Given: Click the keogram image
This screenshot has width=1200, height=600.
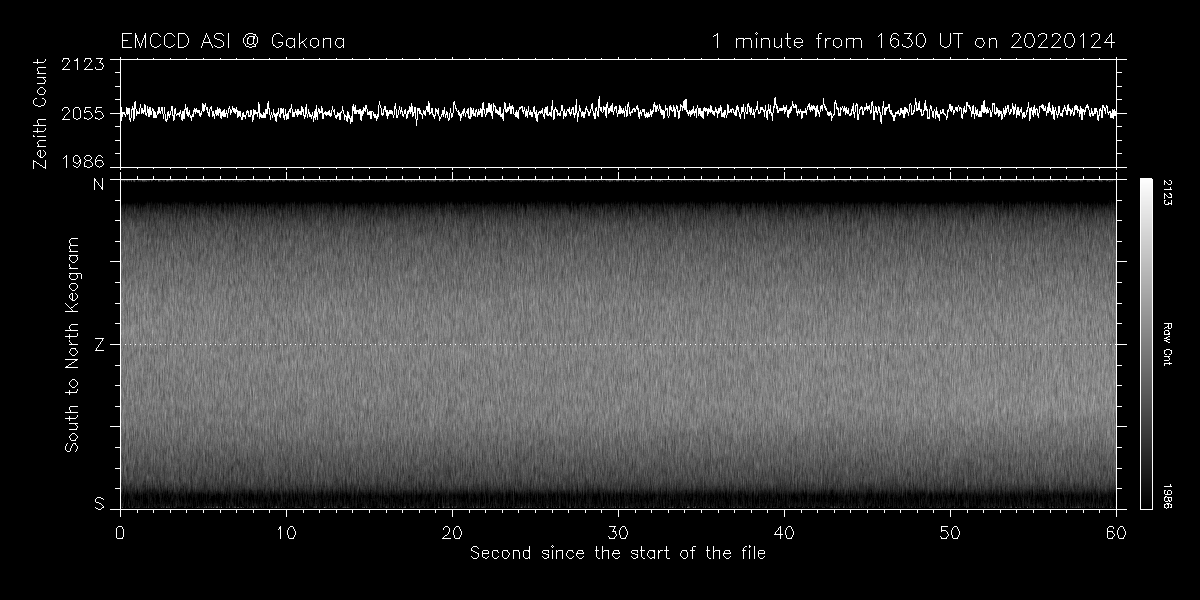Looking at the screenshot, I should (618, 344).
